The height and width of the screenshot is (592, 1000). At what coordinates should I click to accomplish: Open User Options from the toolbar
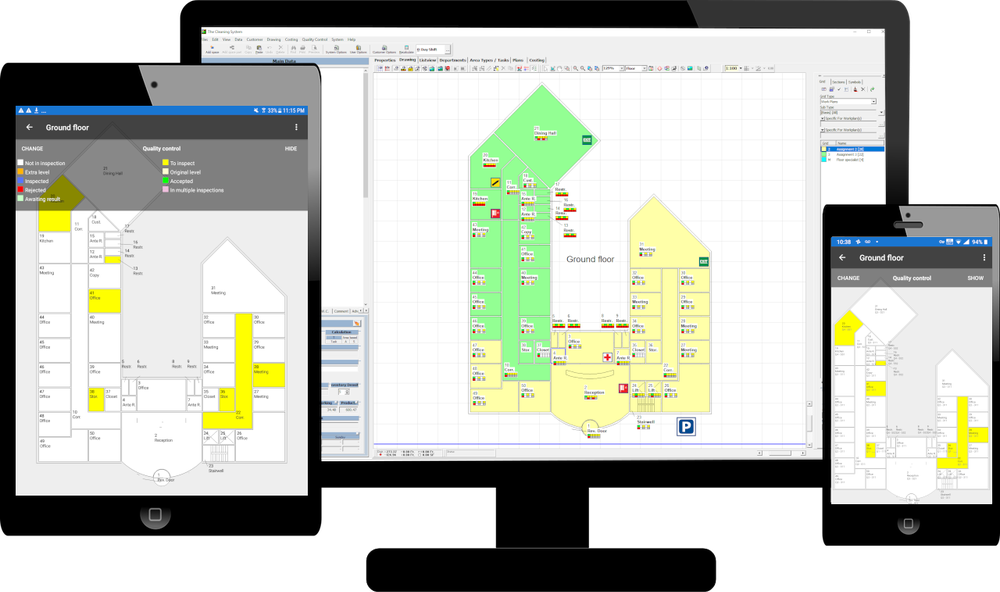point(358,48)
